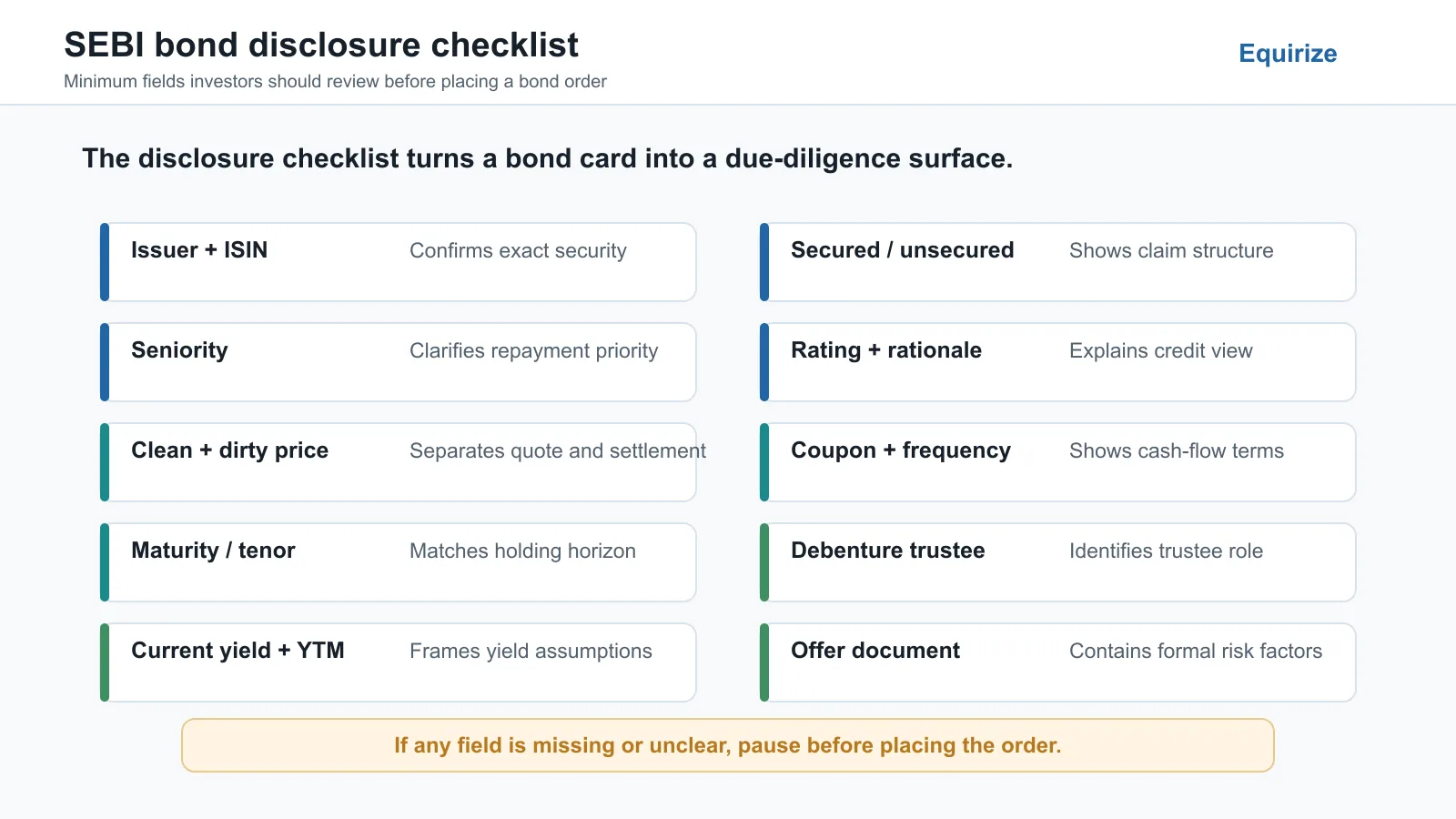Viewport: 1456px width, 819px height.
Task: Open the Offer document card
Action: (x=1058, y=662)
